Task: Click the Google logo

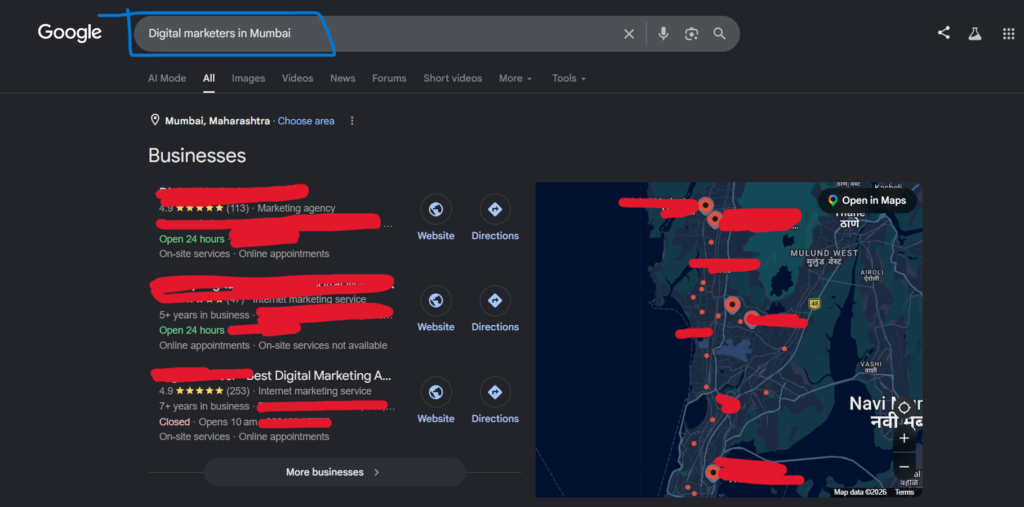Action: tap(69, 33)
